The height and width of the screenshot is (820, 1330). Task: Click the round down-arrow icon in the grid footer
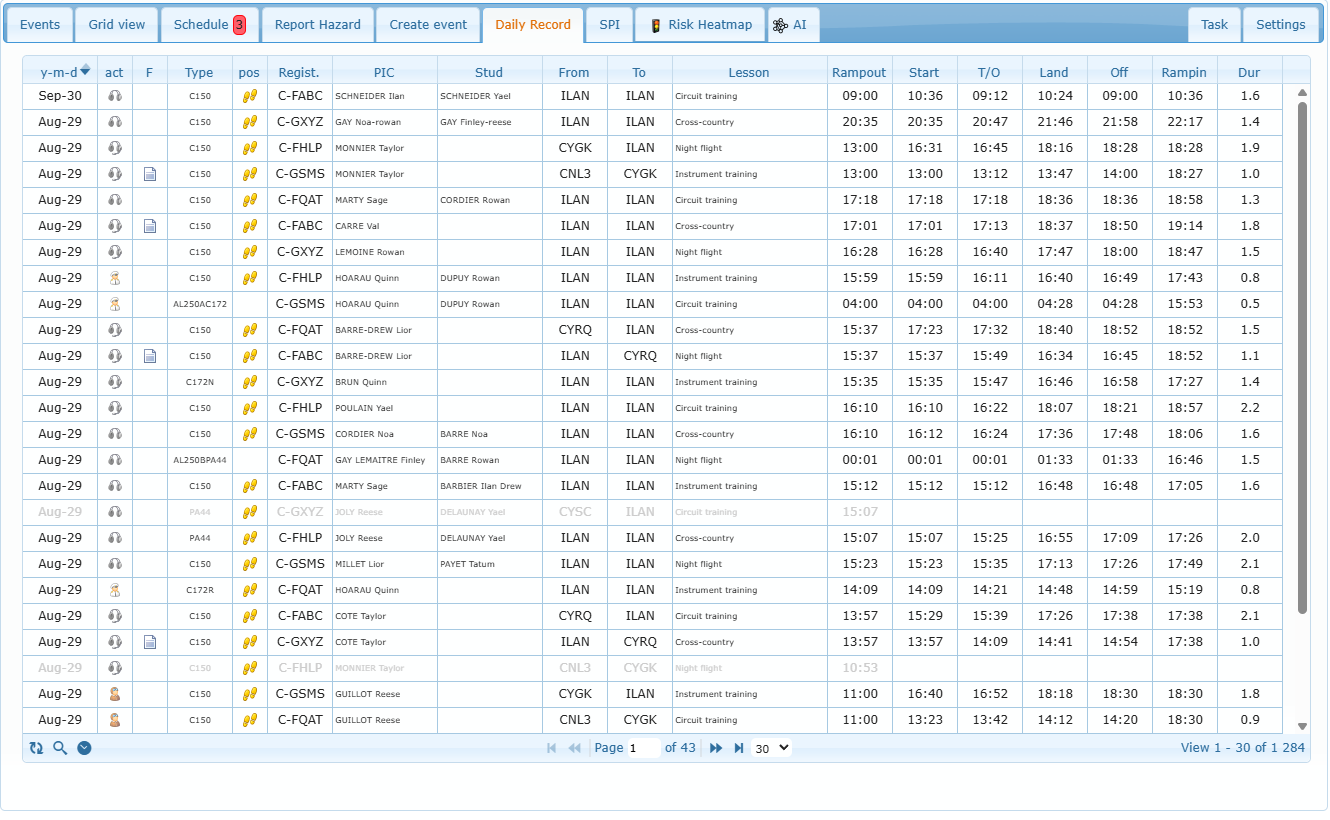coord(84,748)
